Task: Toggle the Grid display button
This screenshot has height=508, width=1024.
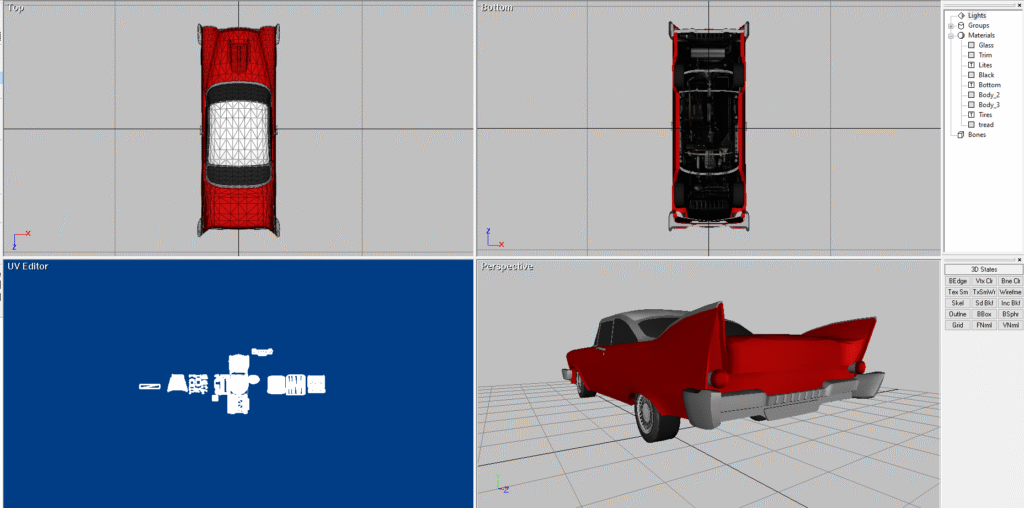Action: (958, 325)
